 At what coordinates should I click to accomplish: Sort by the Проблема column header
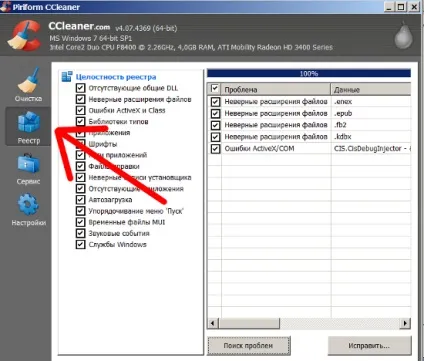[x=276, y=89]
